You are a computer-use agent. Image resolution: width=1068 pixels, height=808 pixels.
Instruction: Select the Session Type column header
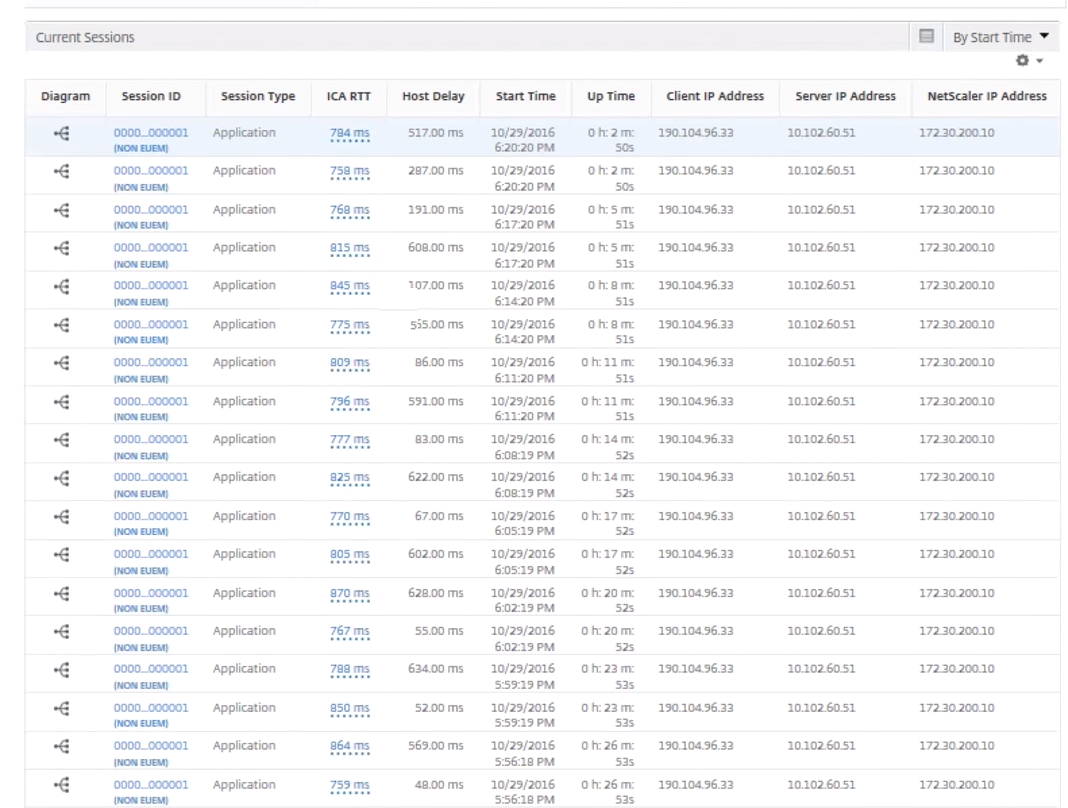[x=257, y=97]
